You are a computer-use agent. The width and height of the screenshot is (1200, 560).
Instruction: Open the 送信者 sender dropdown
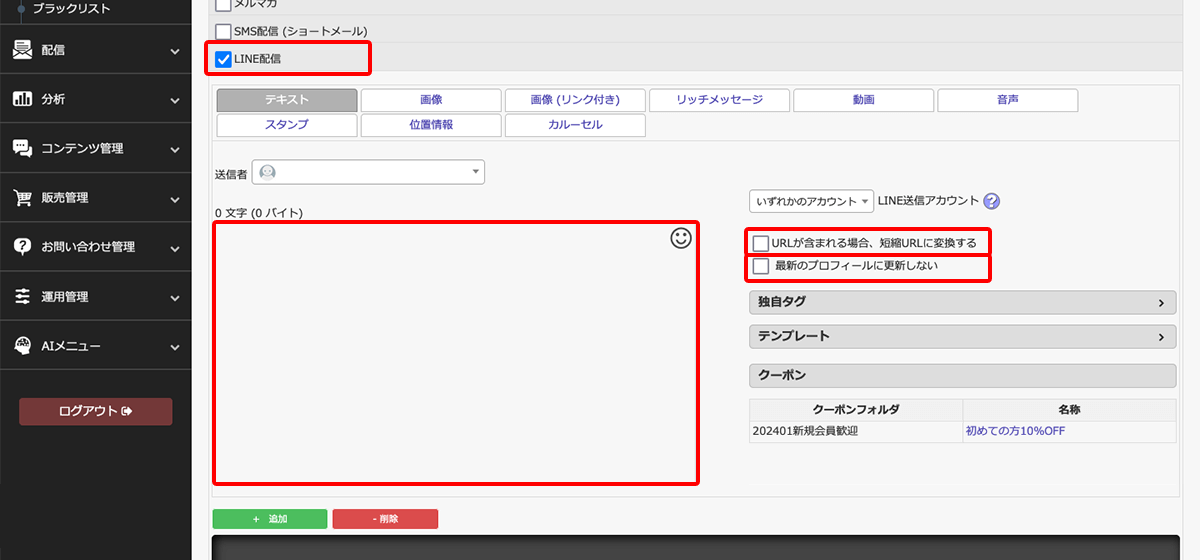[368, 172]
